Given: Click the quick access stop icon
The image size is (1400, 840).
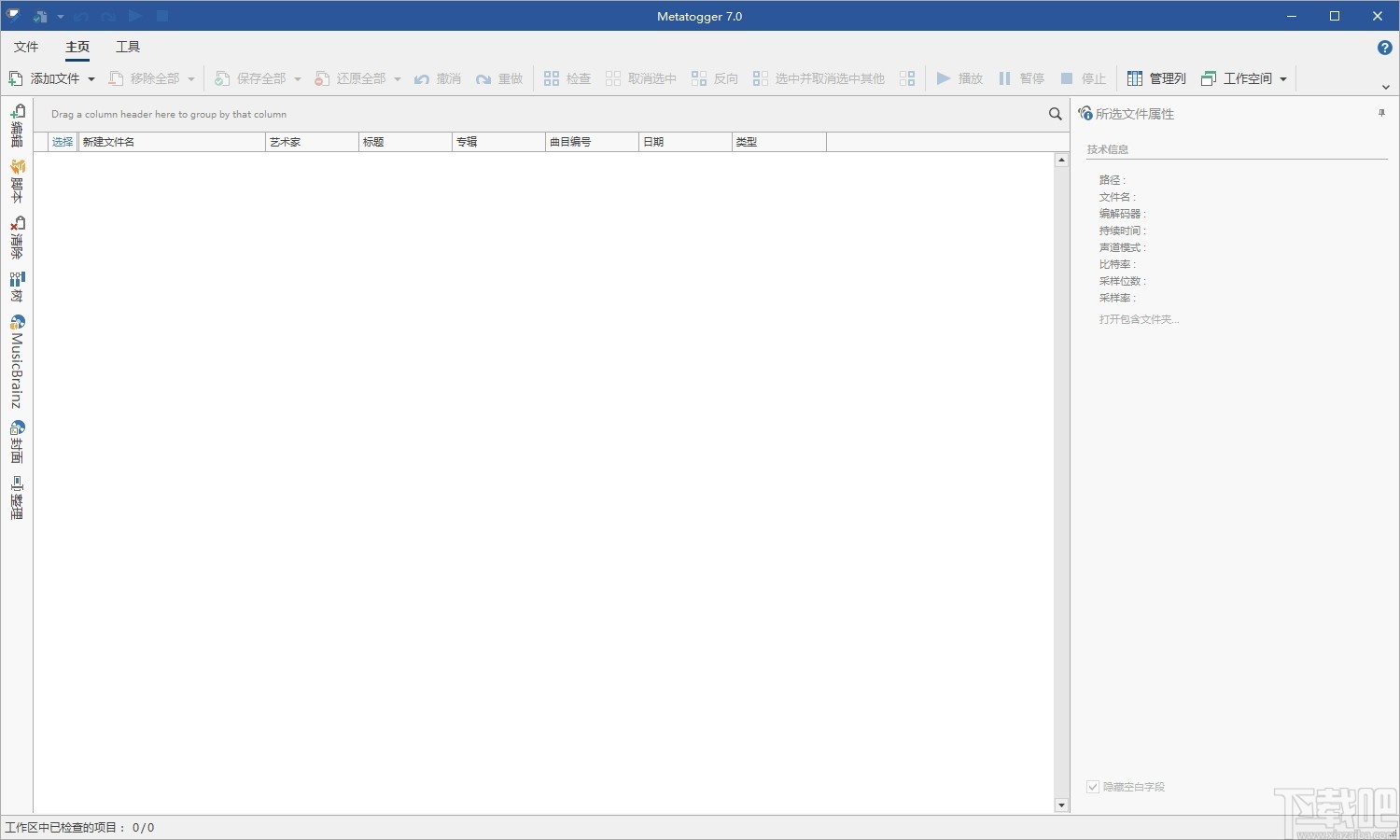Looking at the screenshot, I should pos(162,16).
